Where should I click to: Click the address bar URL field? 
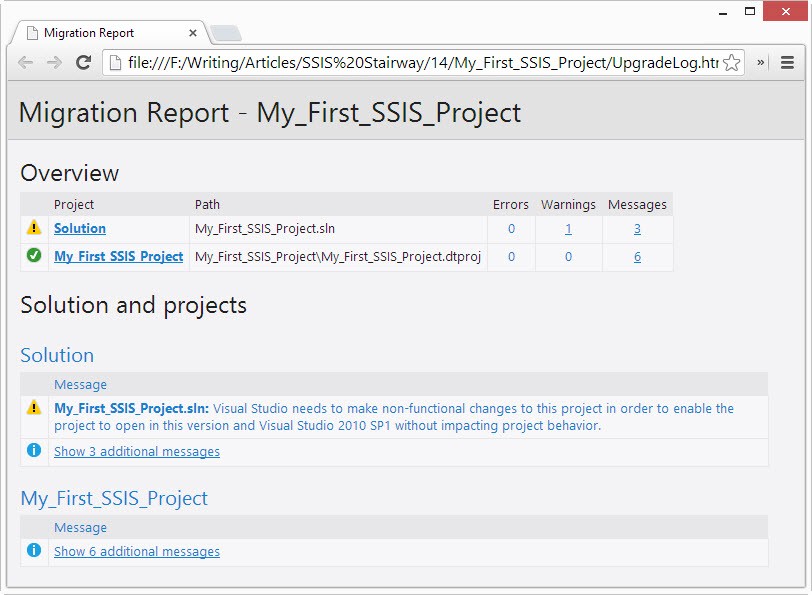tap(420, 63)
